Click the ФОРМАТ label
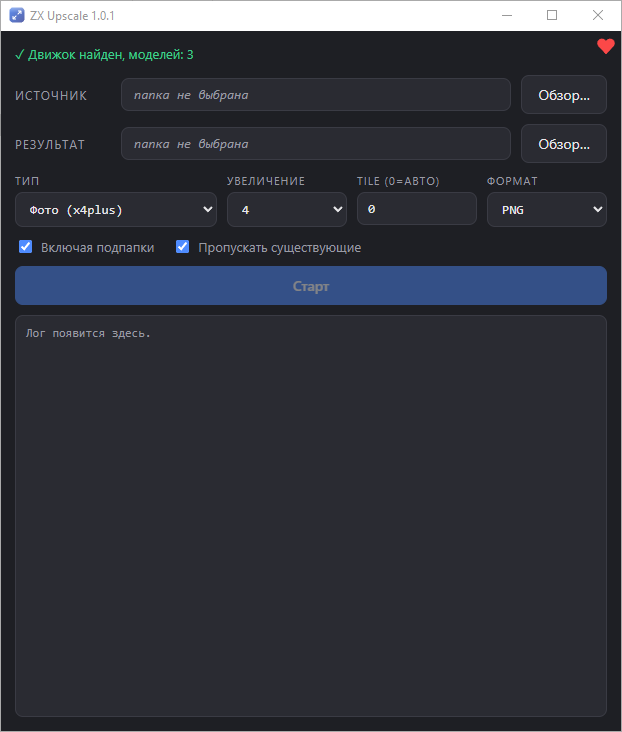 click(x=512, y=181)
